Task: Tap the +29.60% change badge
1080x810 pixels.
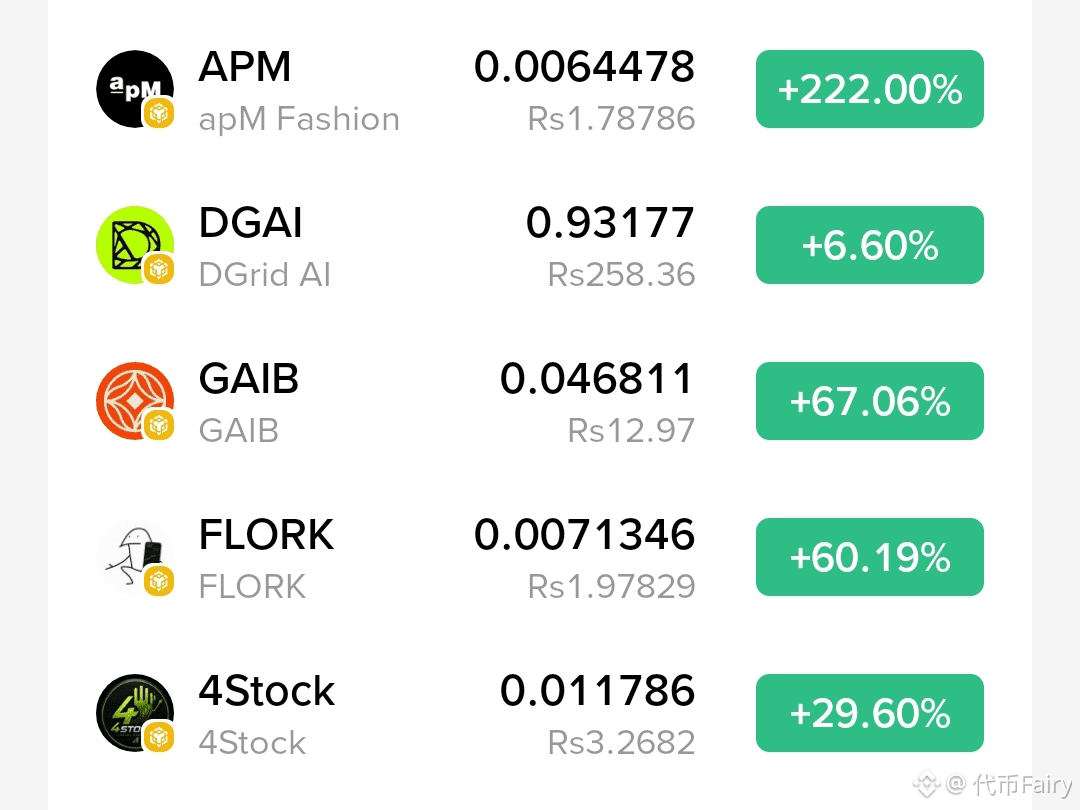Action: 869,713
